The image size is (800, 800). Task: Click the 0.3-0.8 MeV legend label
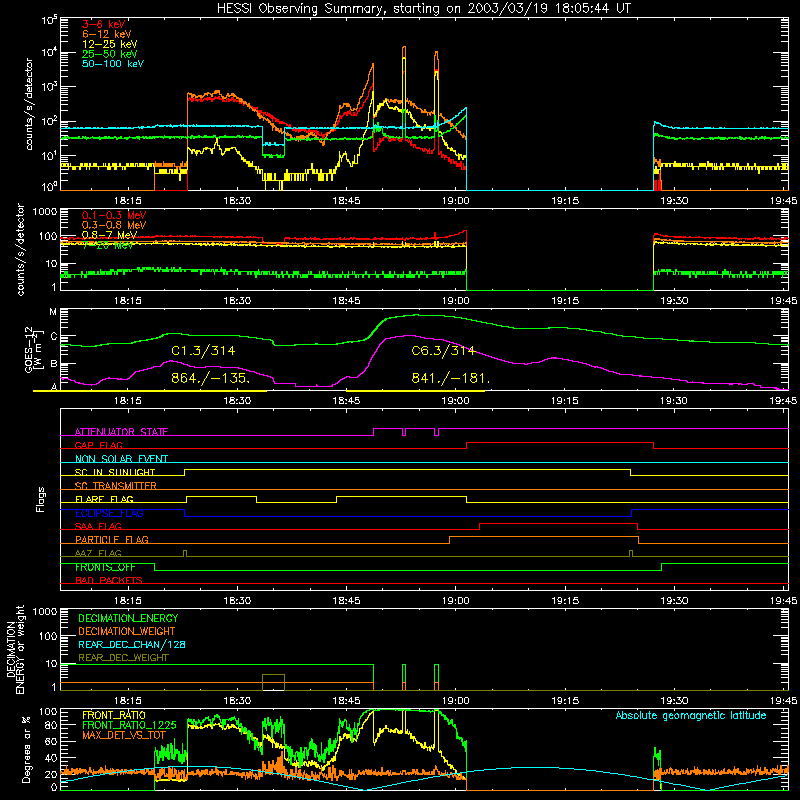tap(114, 225)
